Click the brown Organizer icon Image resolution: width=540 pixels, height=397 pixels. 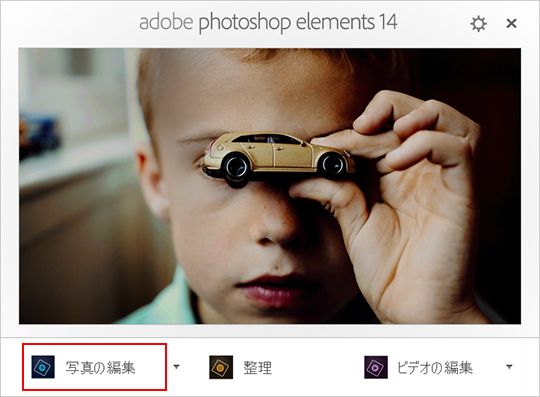click(221, 367)
